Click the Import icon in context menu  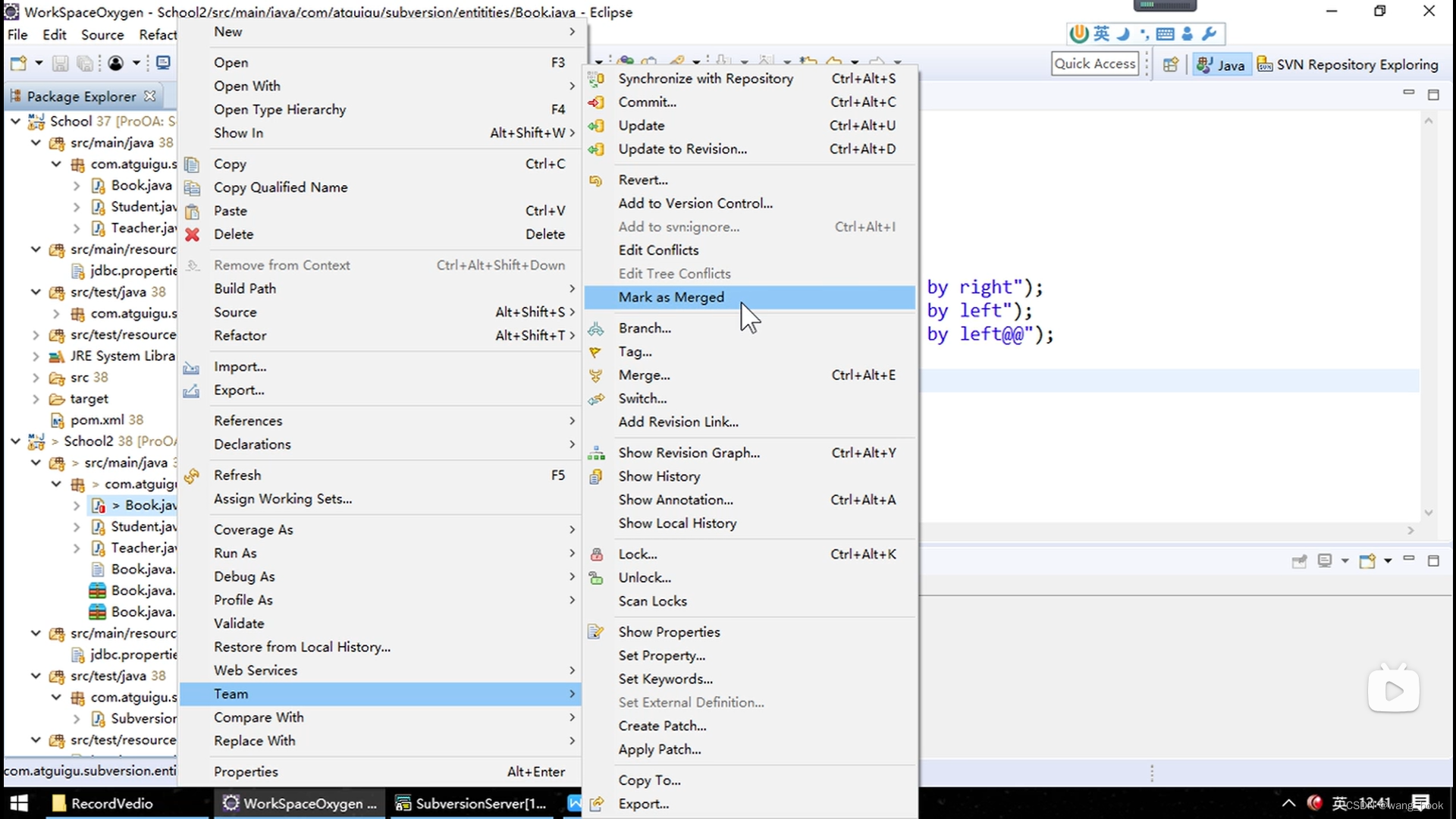(x=192, y=367)
